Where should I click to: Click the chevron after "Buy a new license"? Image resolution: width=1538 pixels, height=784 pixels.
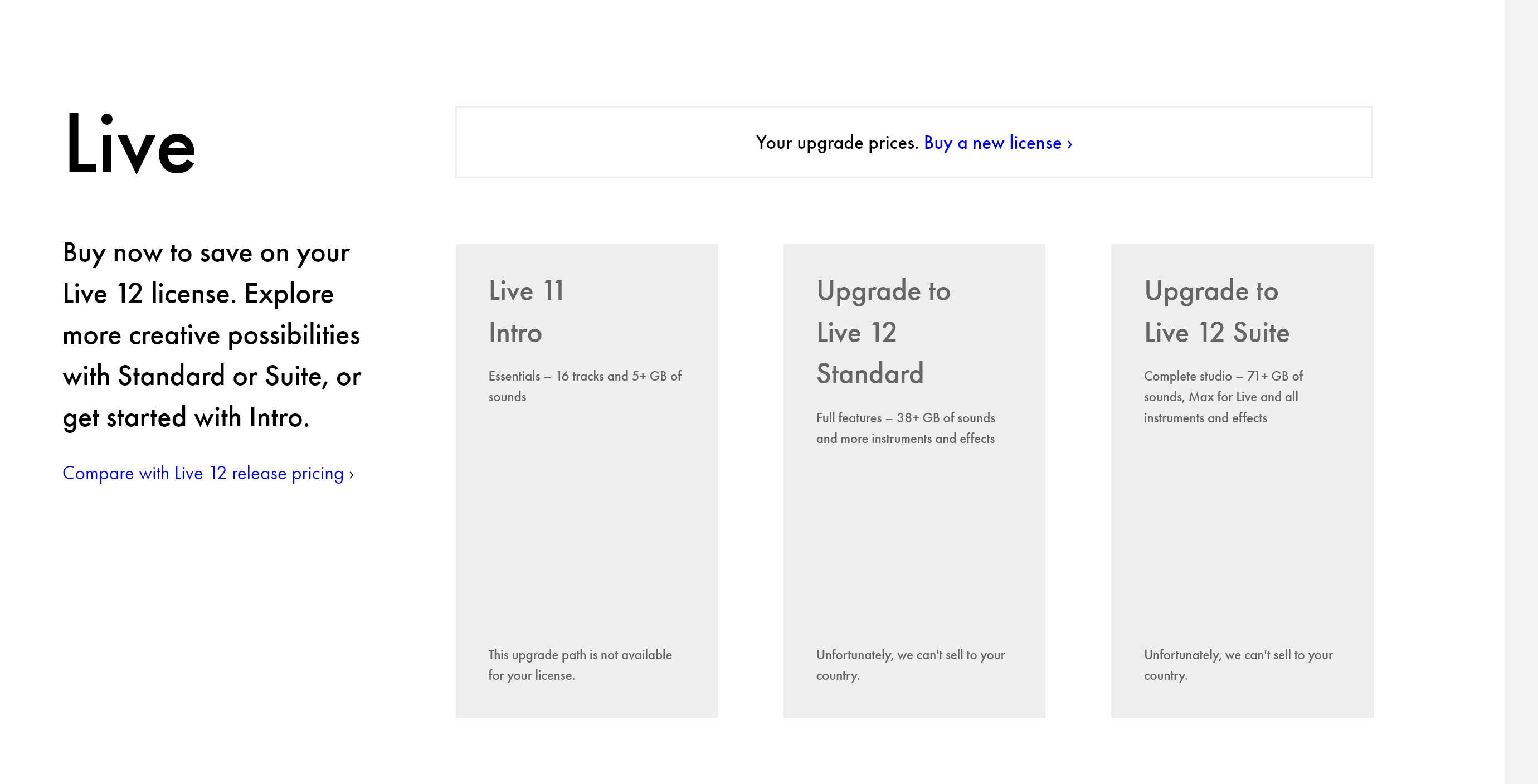[x=1070, y=144]
